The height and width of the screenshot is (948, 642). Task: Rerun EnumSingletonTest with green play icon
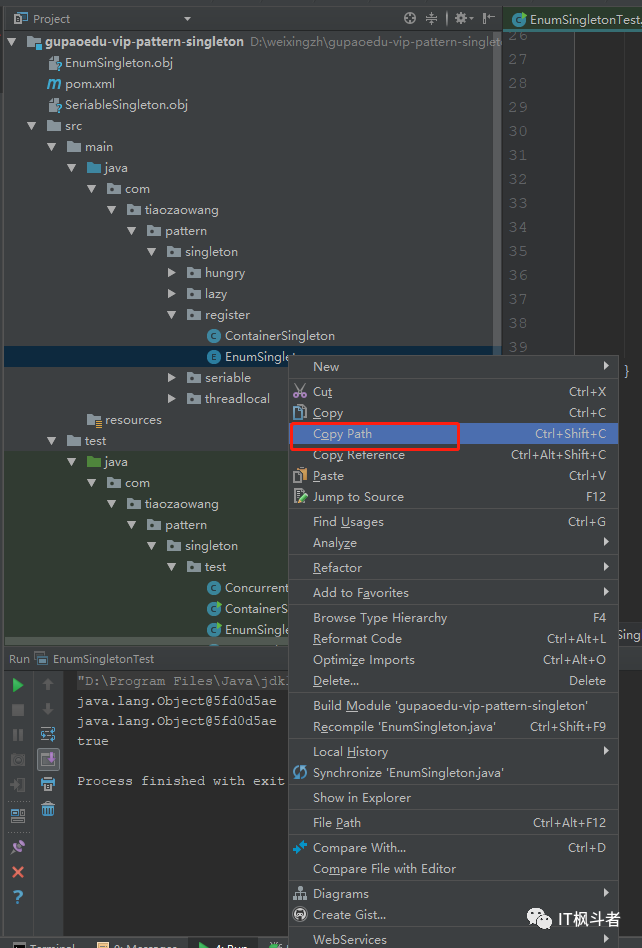18,685
